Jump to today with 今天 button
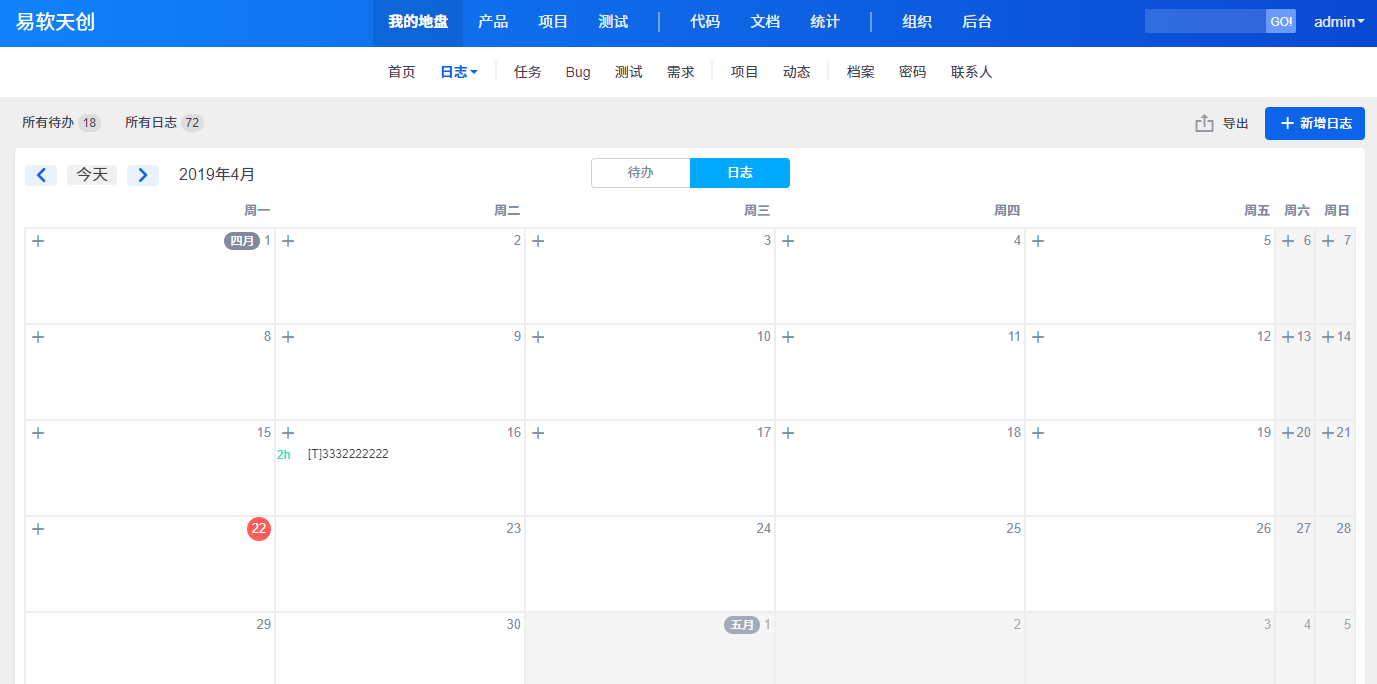Screen dimensions: 1377x684 [92, 175]
